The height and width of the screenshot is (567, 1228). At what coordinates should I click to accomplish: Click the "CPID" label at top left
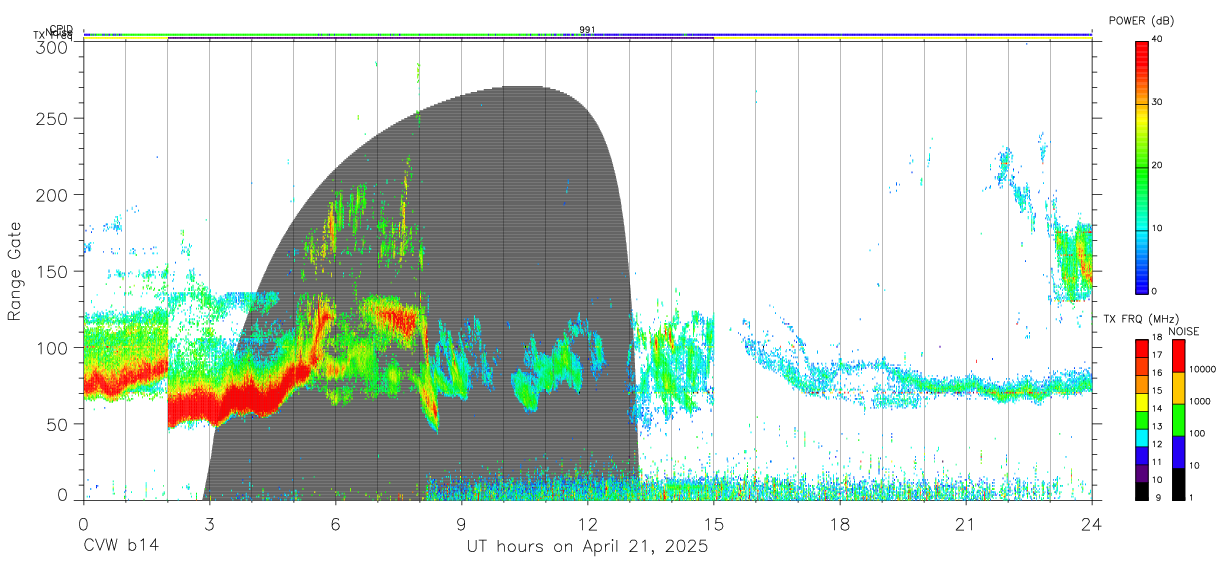tap(60, 29)
